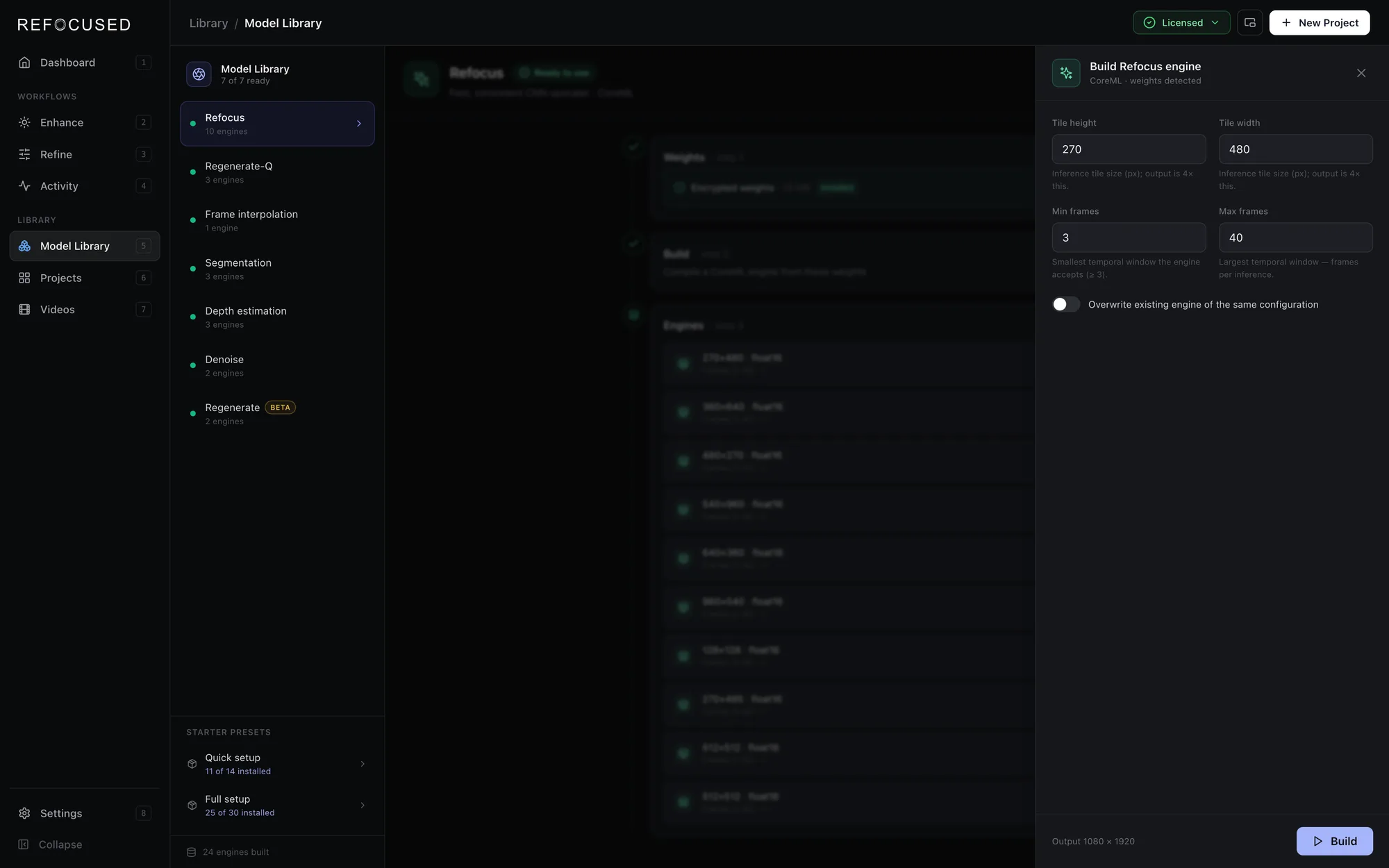Expand Full setup starter preset
Viewport: 1389px width, 868px height.
(x=277, y=806)
